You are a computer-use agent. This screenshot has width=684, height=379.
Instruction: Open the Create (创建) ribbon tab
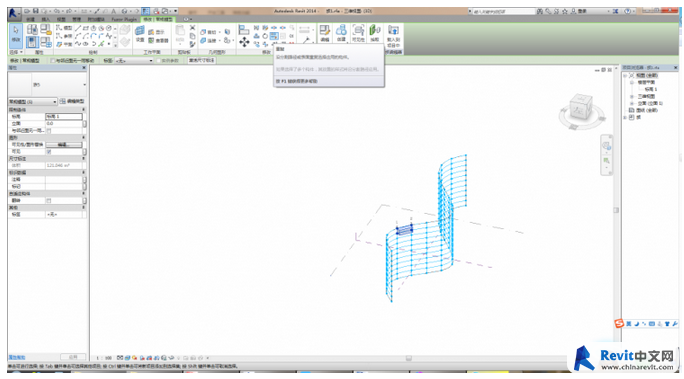coord(30,19)
